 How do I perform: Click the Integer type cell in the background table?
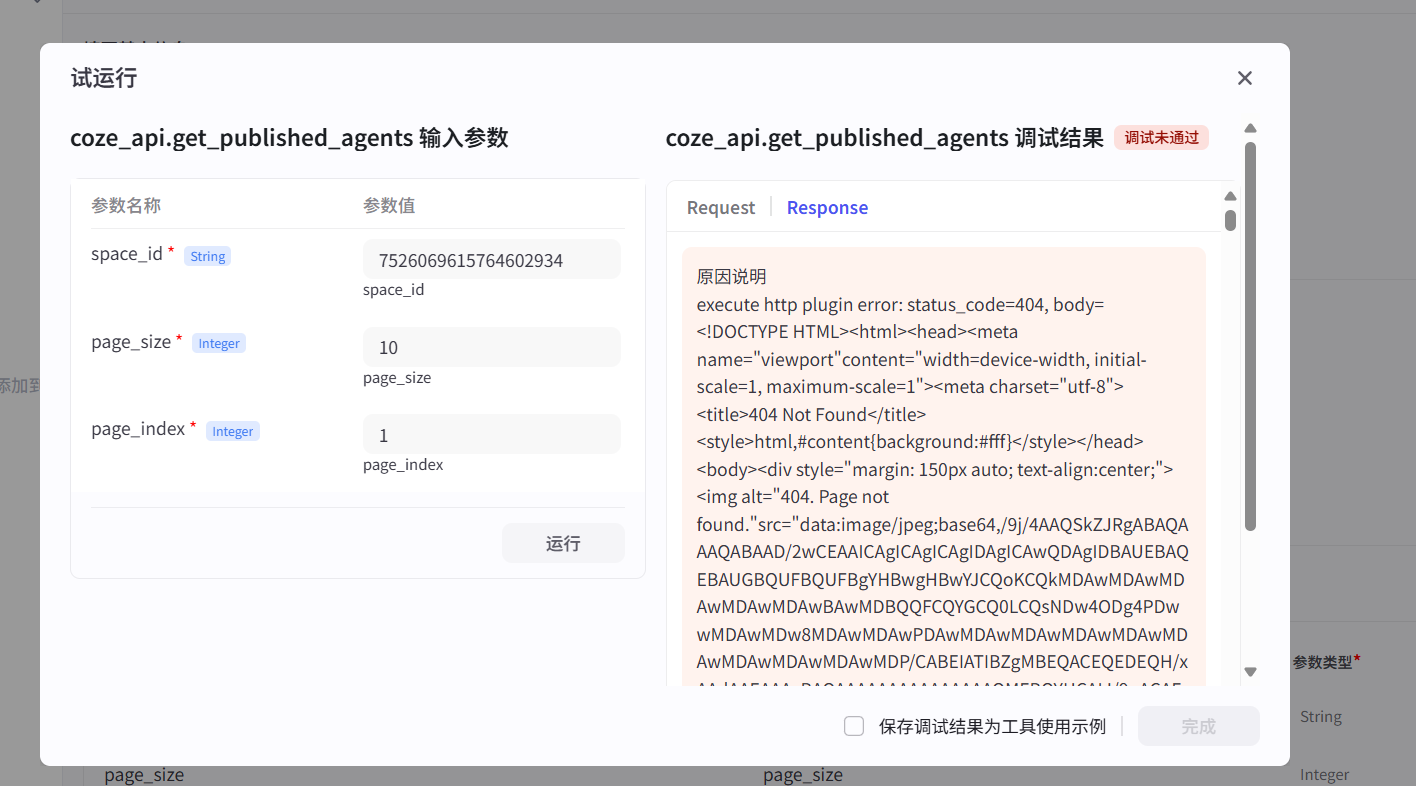[1325, 775]
